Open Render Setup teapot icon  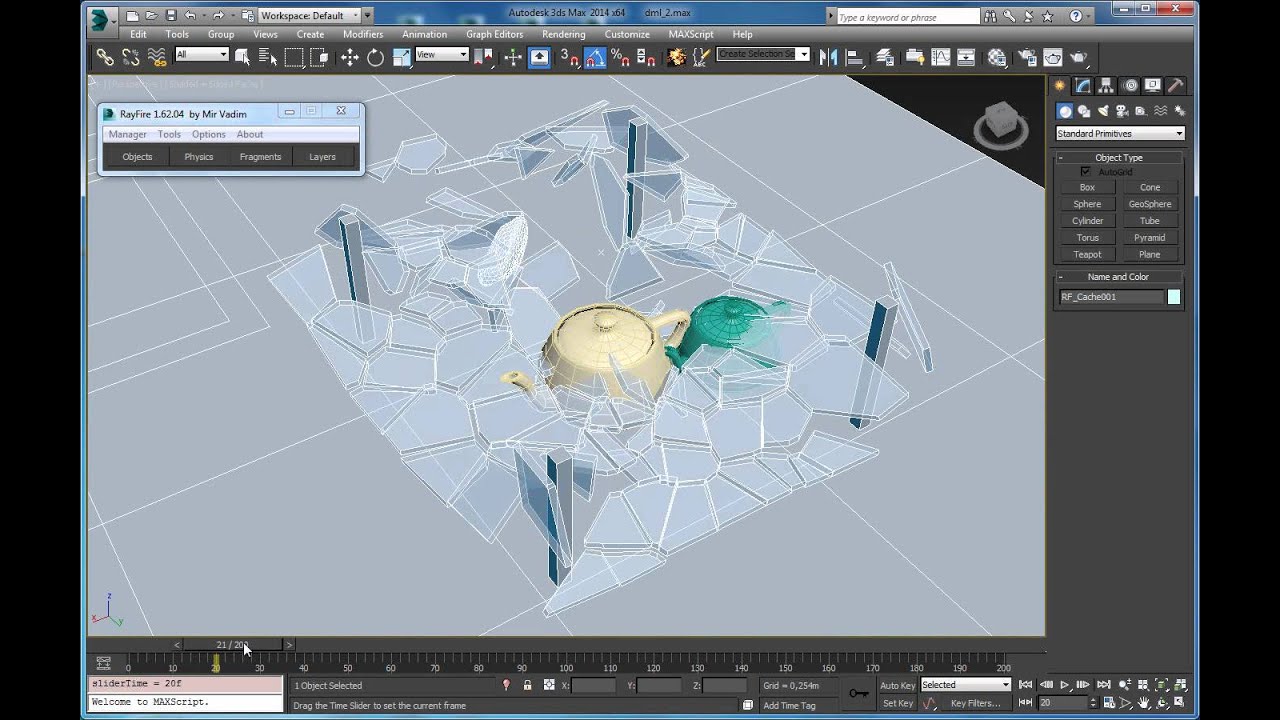(1026, 57)
